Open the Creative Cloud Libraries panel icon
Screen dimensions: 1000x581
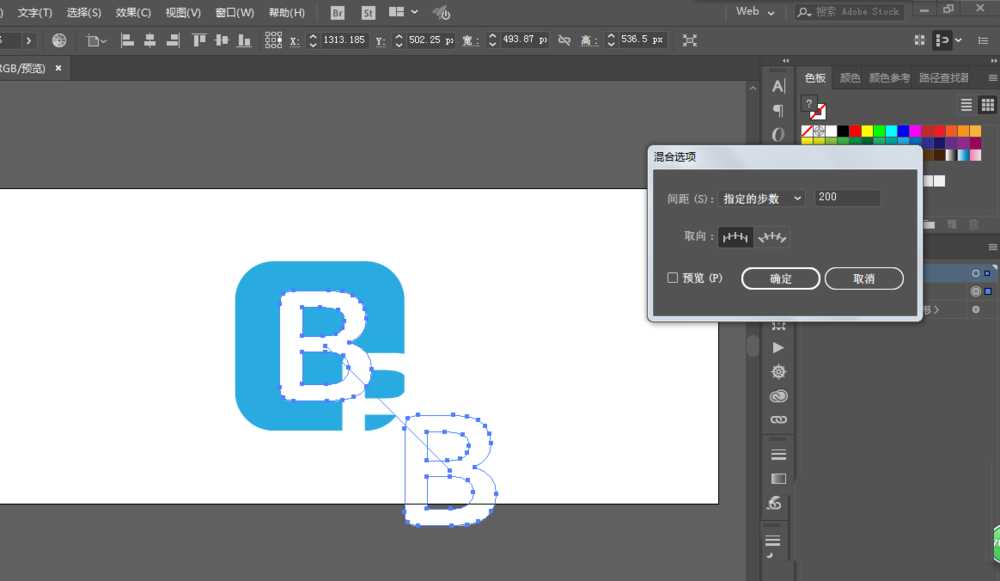pyautogui.click(x=778, y=396)
